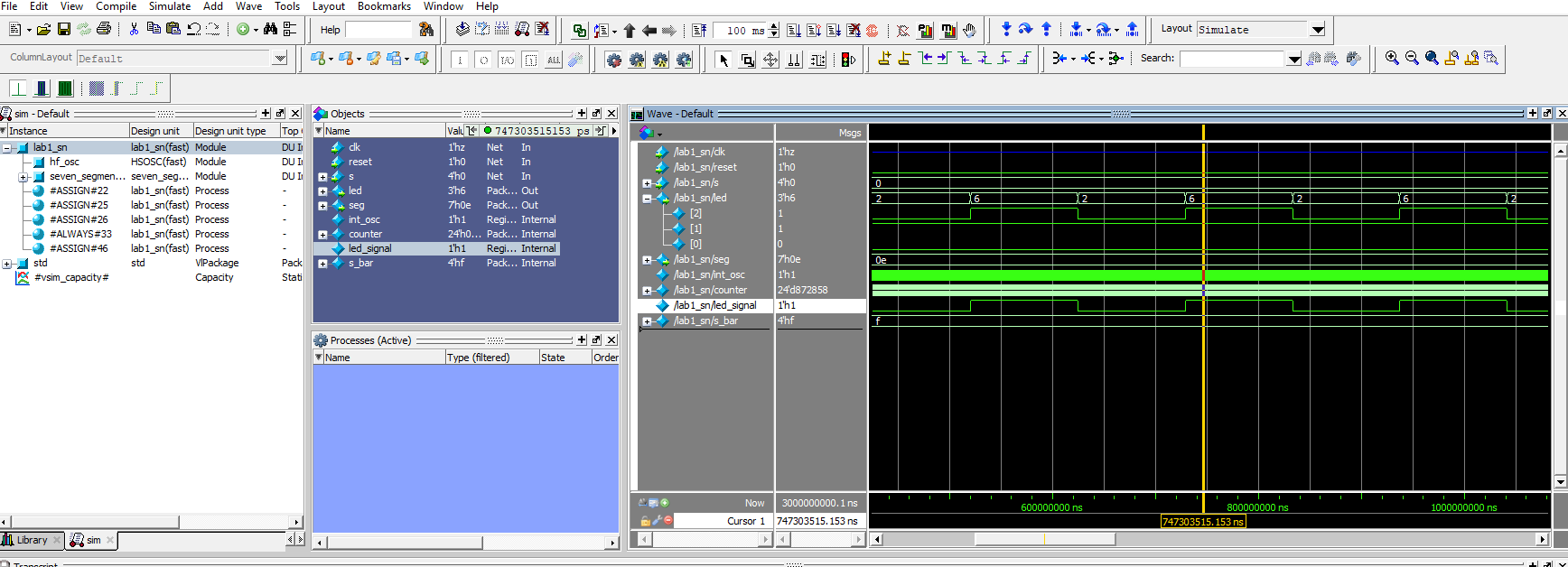Click the red Break simulation icon
The image size is (1568, 567).
[873, 31]
